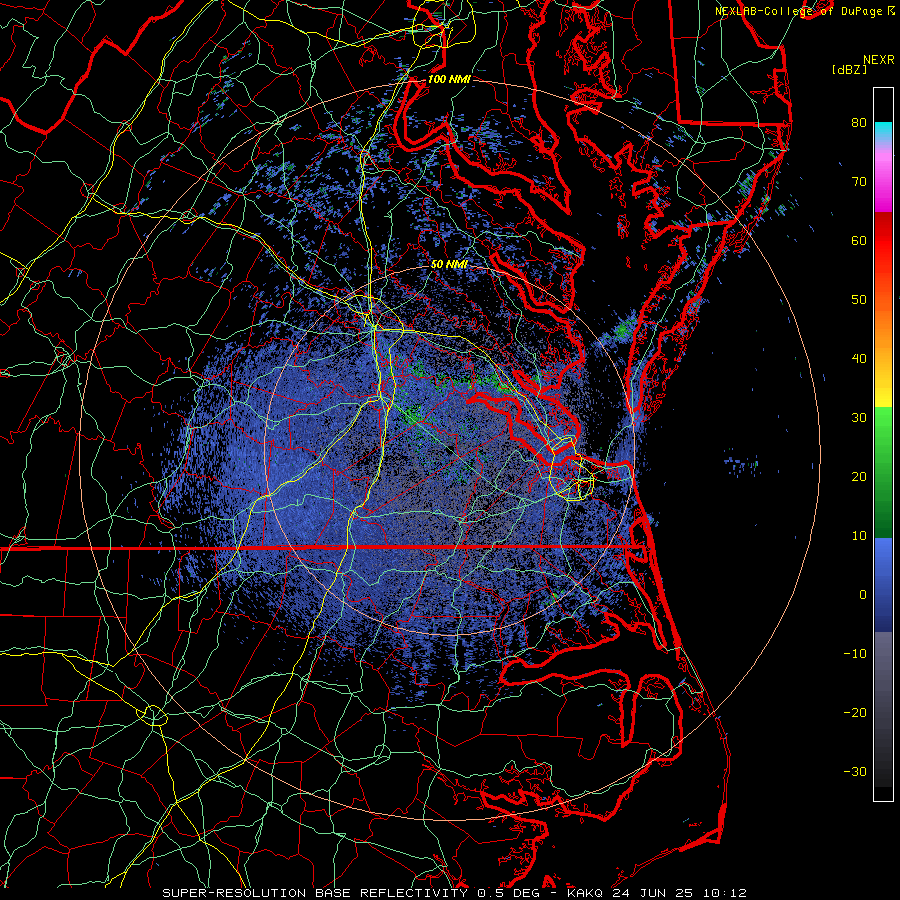The image size is (900, 900).
Task: Click the 10 value on the dBZ scale
Action: (859, 536)
